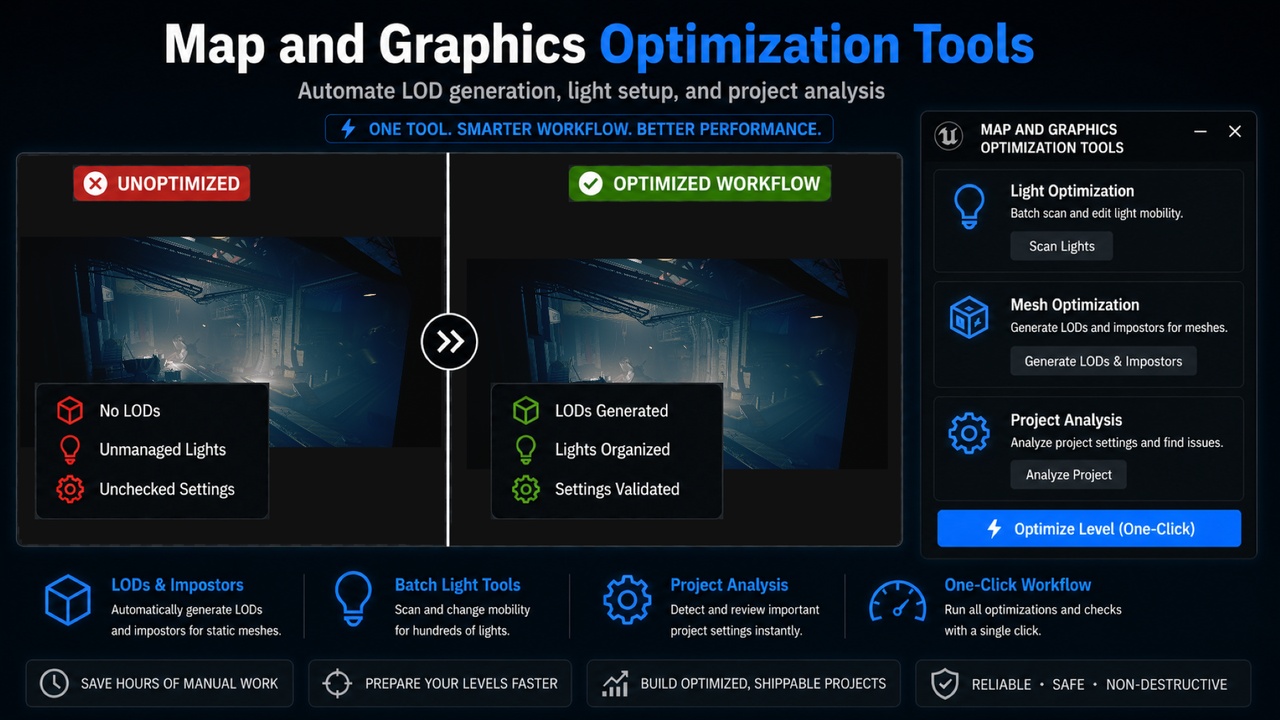Click the green cube icon beside LODs Generated
The height and width of the screenshot is (720, 1280).
526,410
